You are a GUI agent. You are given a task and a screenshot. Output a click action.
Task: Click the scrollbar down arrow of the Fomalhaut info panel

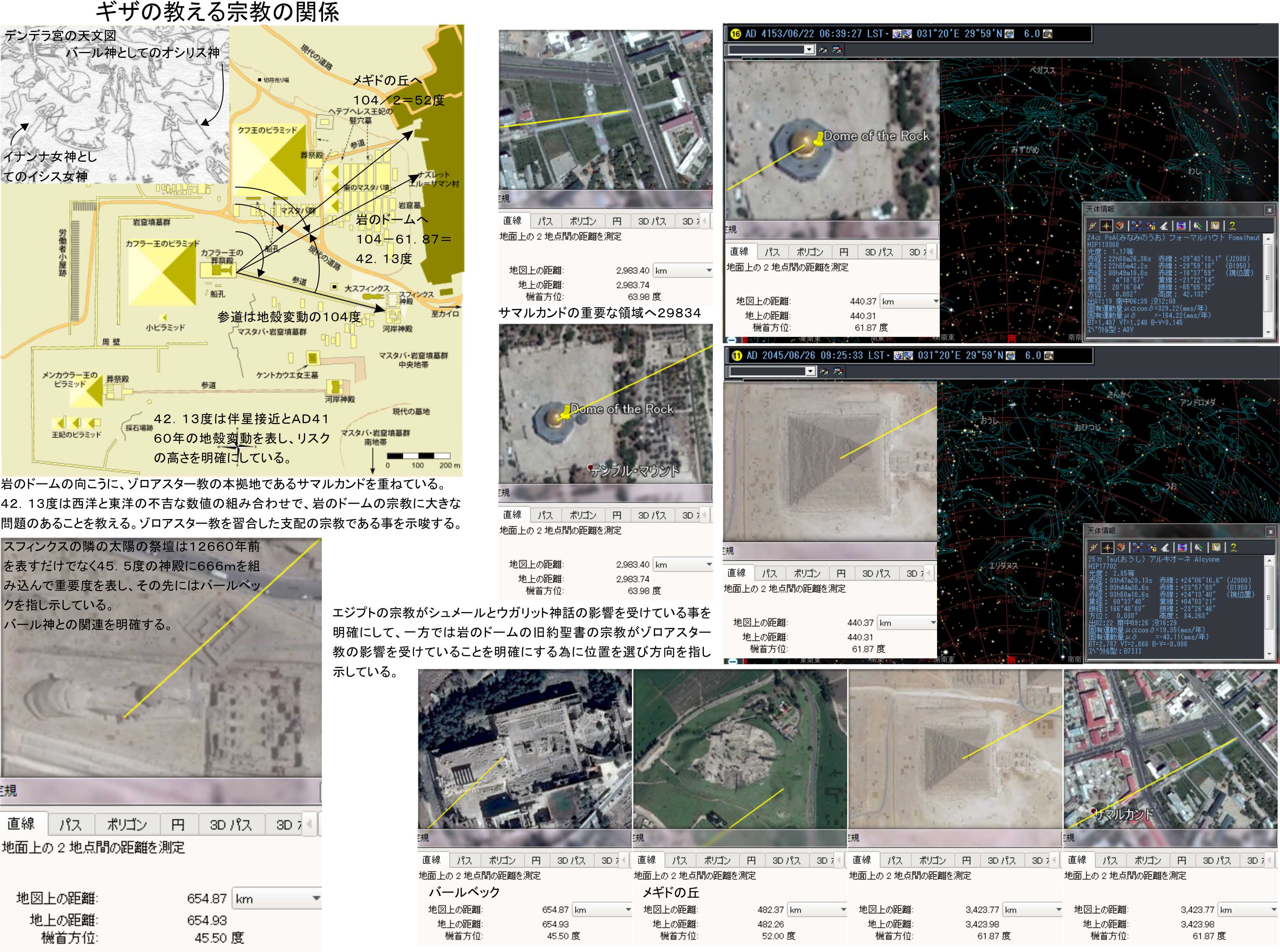point(1268,333)
